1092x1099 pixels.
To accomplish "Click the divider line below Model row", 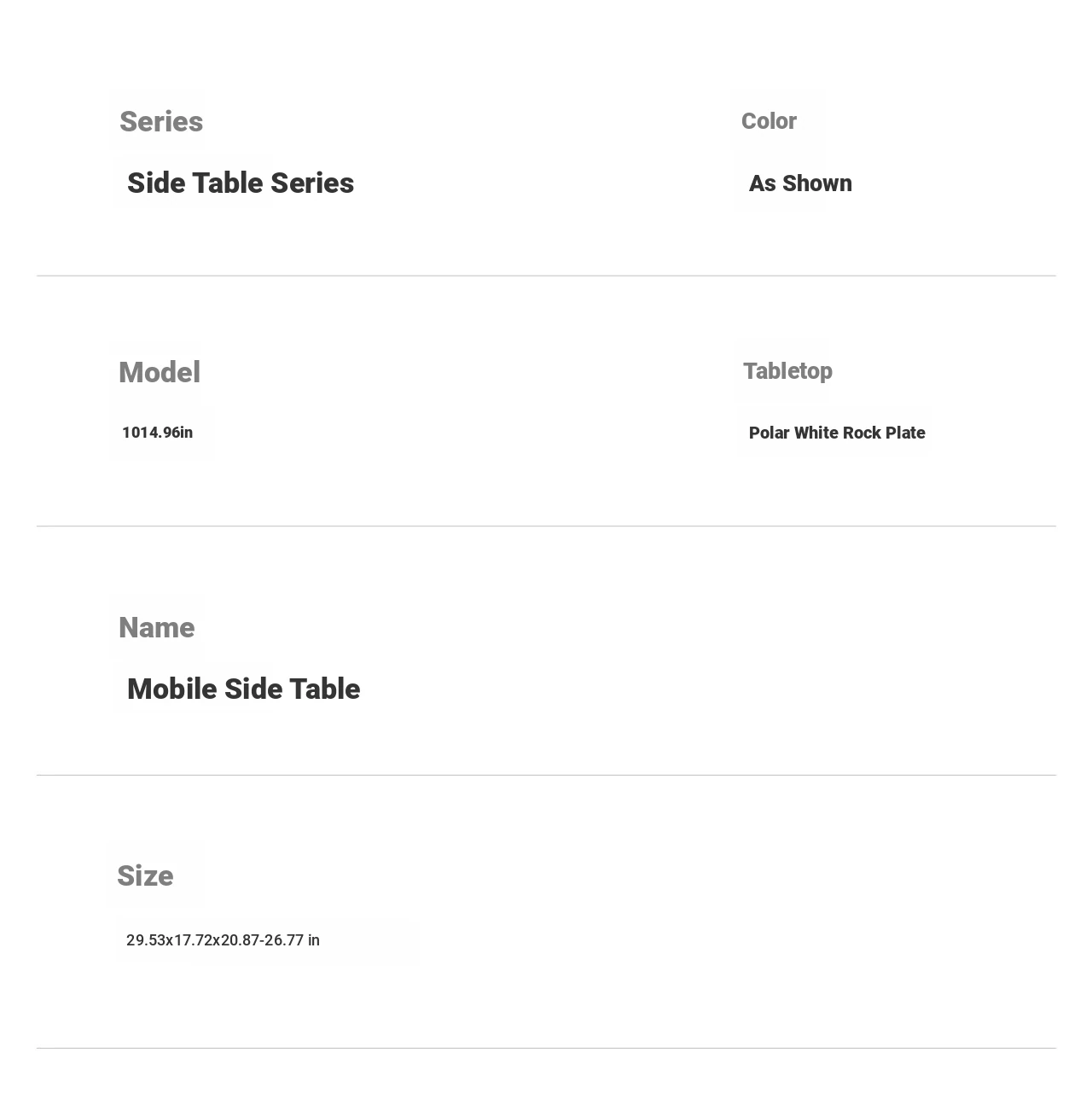I will click(x=546, y=526).
